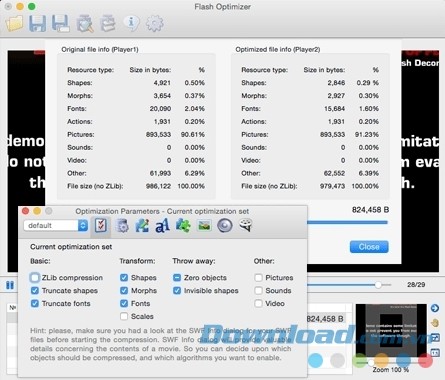Uncheck Truncate shapes
Screen dimensions: 445x380
pos(35,291)
